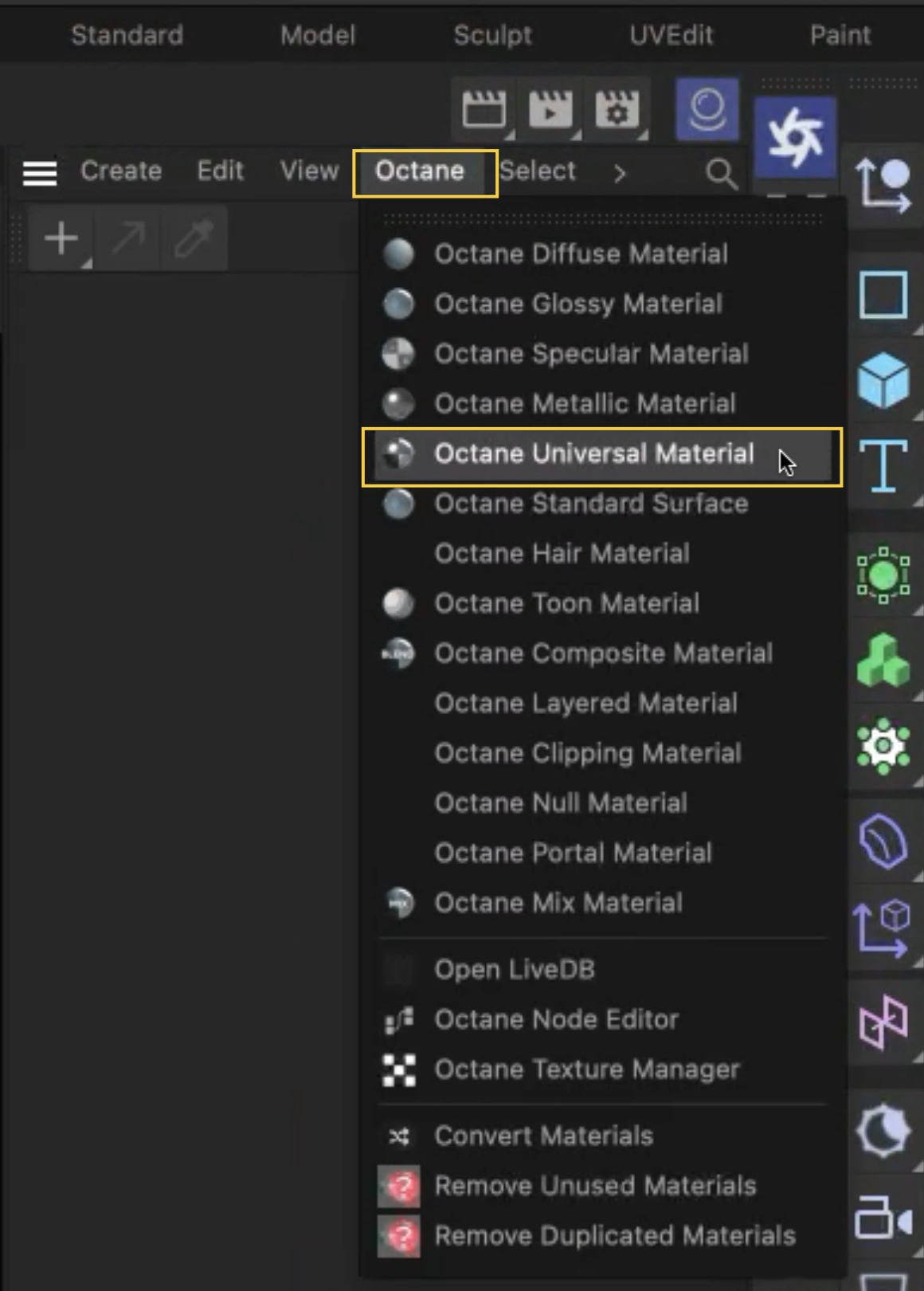This screenshot has height=1291, width=924.
Task: Open the hamburger menu icon
Action: 40,172
